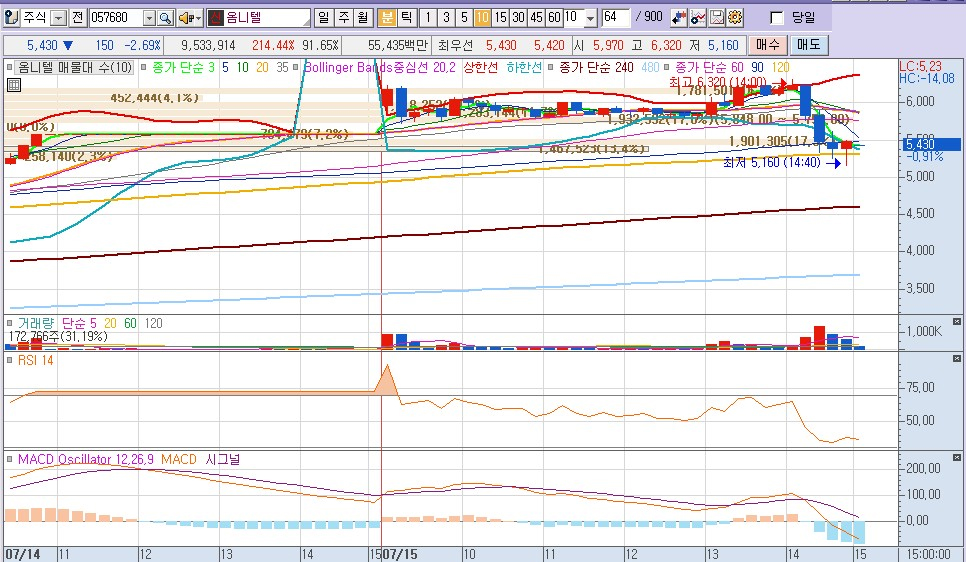Screen dimensions: 966x562
Task: Click the save chart icon
Action: tap(717, 18)
